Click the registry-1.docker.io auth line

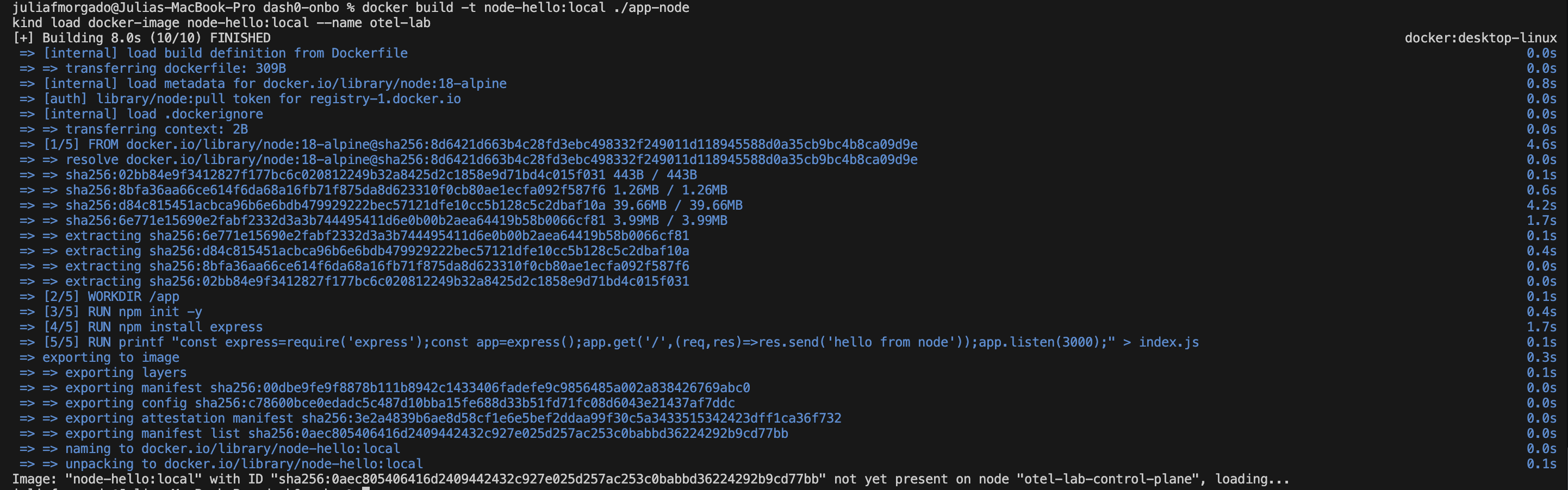click(x=252, y=99)
